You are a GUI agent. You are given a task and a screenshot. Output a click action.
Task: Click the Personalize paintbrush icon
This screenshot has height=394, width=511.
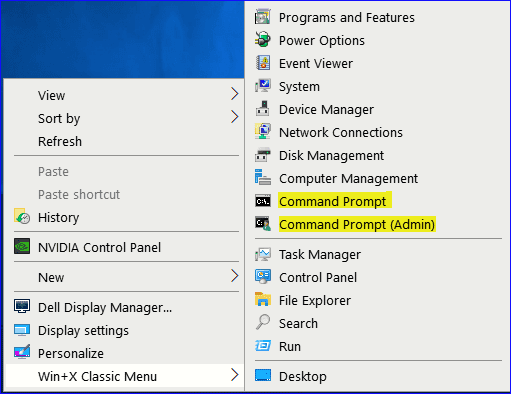pos(22,352)
